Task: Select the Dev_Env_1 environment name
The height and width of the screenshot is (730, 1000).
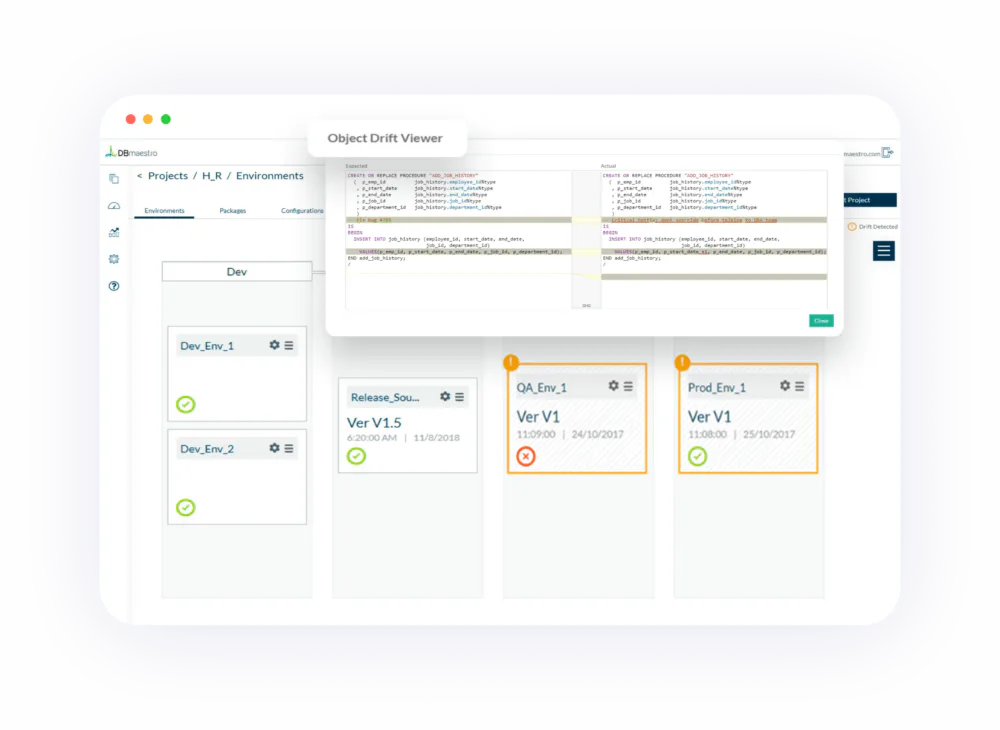Action: 207,346
